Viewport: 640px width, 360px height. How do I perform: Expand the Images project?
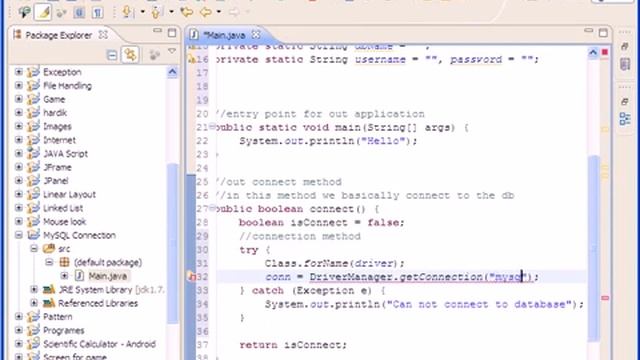click(19, 126)
